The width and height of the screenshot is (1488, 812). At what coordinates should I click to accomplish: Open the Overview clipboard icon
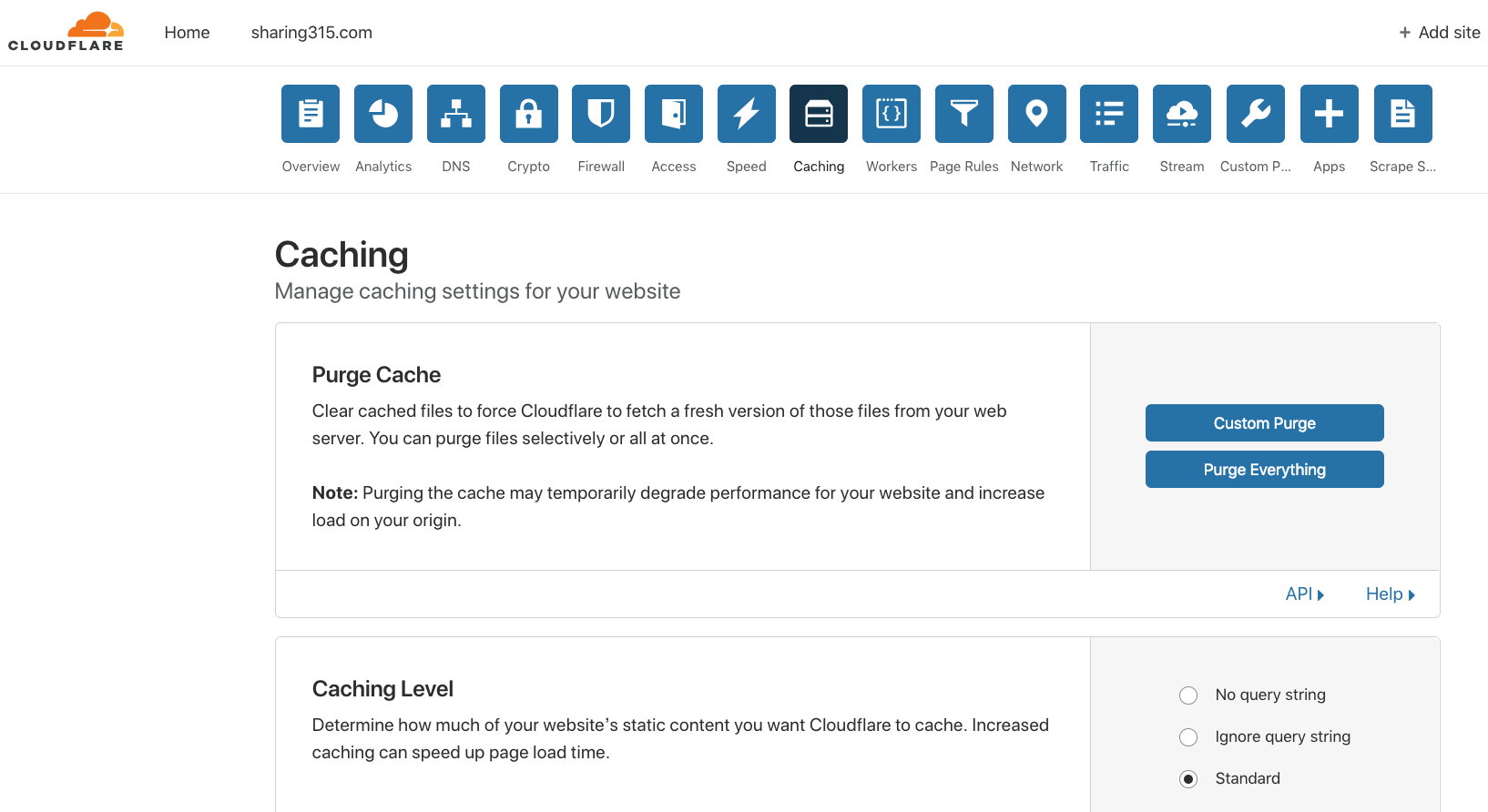(311, 114)
